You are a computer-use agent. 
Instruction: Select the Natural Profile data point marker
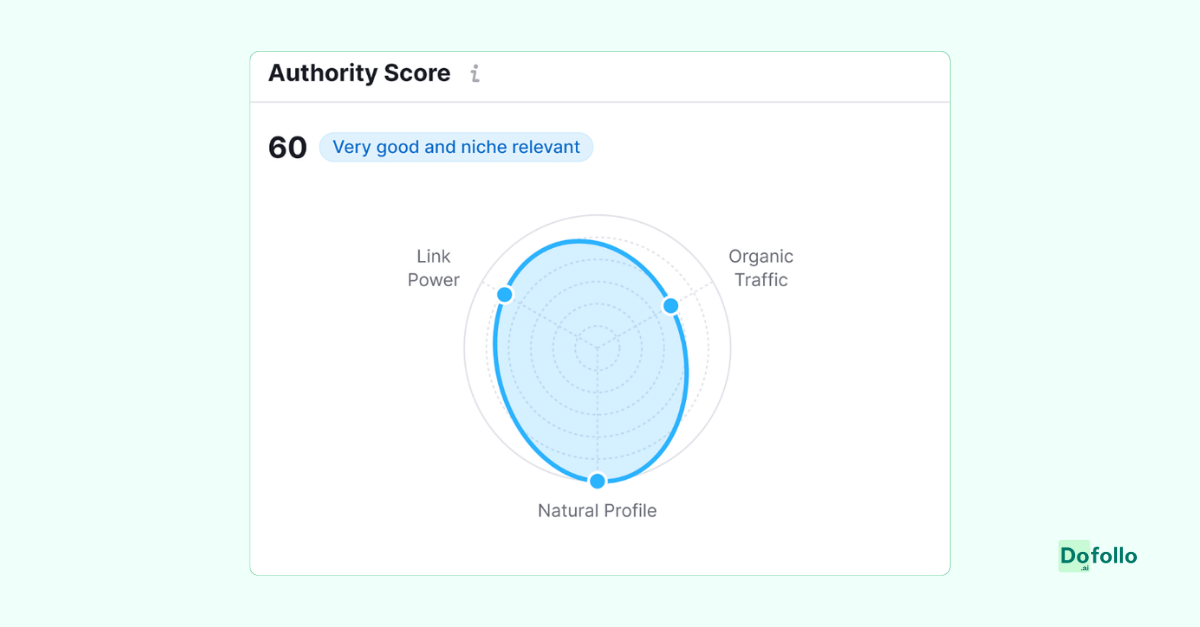click(x=597, y=480)
